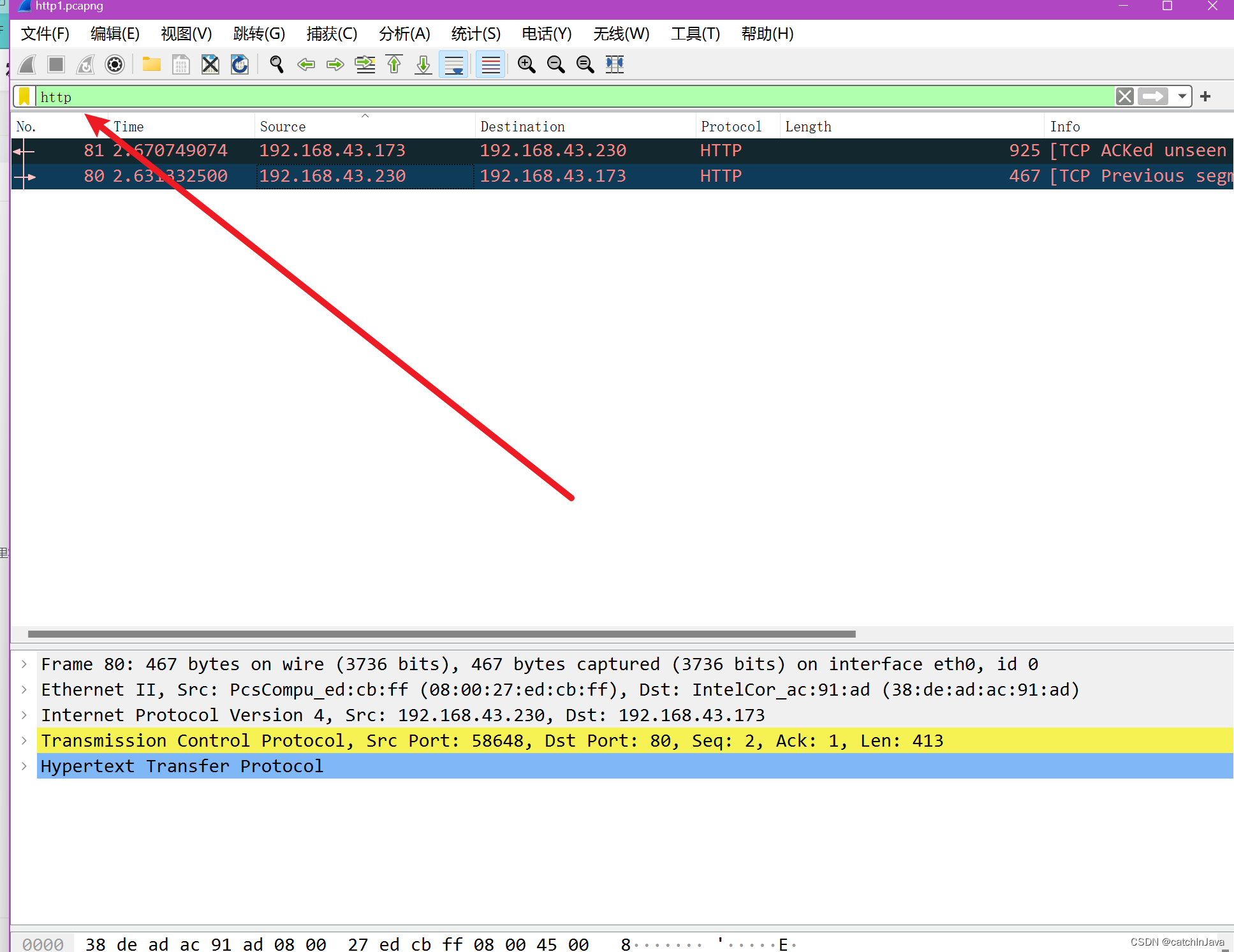
Task: Sort by the Source column header
Action: coord(365,126)
